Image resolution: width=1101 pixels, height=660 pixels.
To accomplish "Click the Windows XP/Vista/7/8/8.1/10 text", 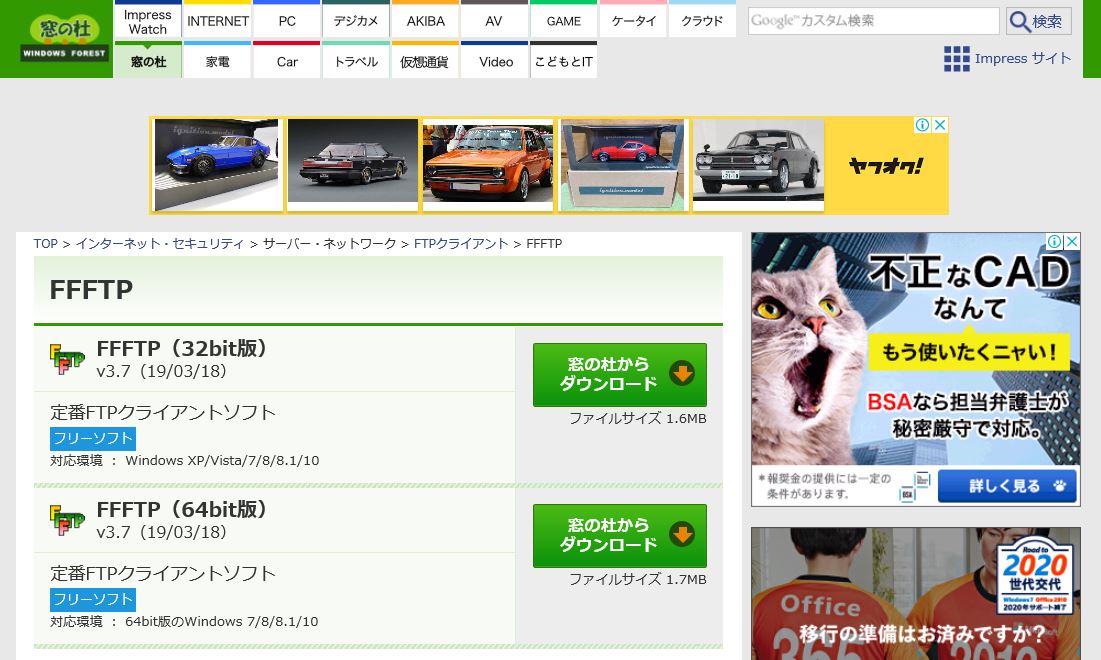I will pyautogui.click(x=222, y=461).
